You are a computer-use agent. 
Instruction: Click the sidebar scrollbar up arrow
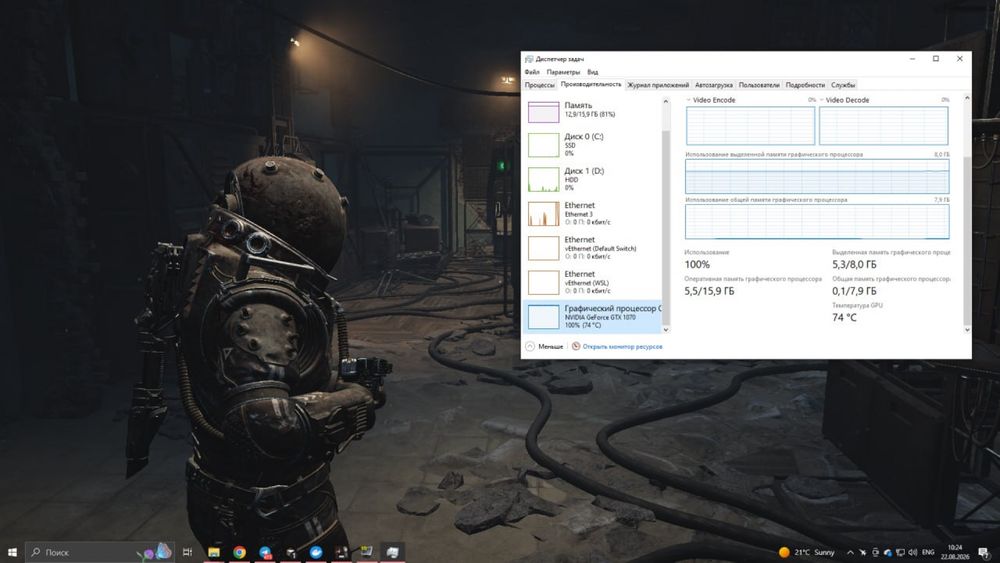666,101
